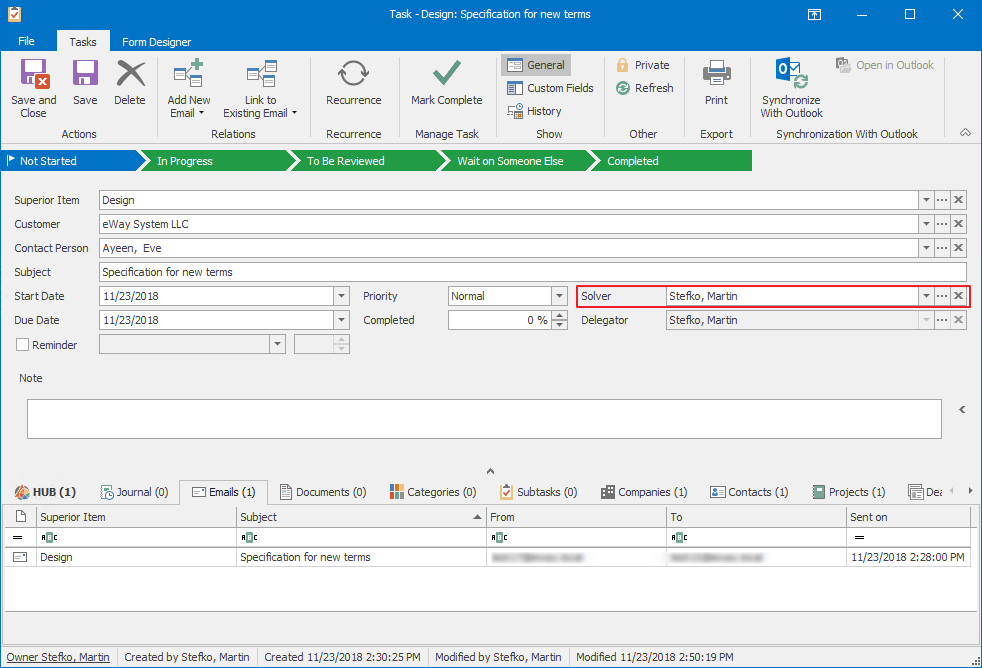Collapse the ribbon with the chevron

point(965,131)
